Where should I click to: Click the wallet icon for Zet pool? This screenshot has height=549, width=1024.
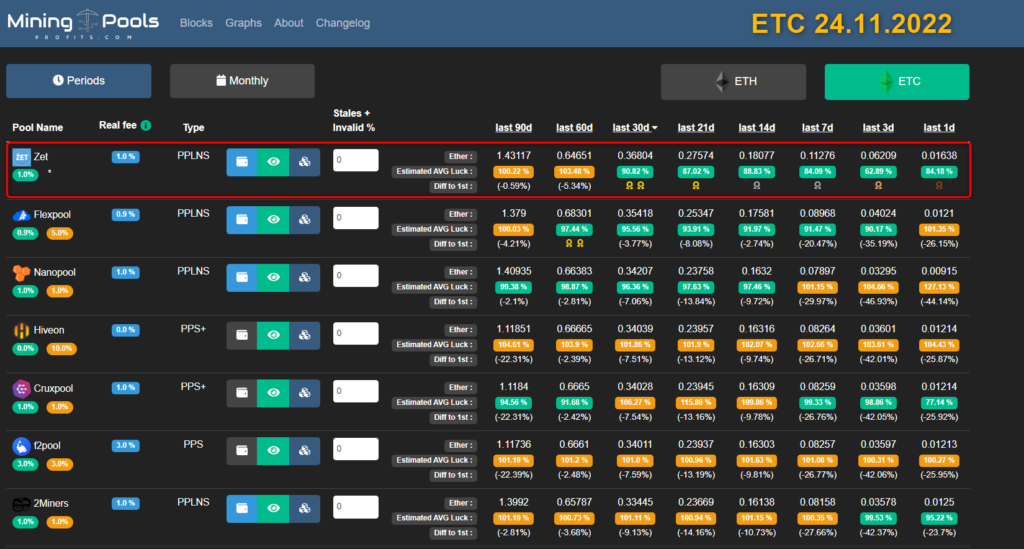coord(242,162)
